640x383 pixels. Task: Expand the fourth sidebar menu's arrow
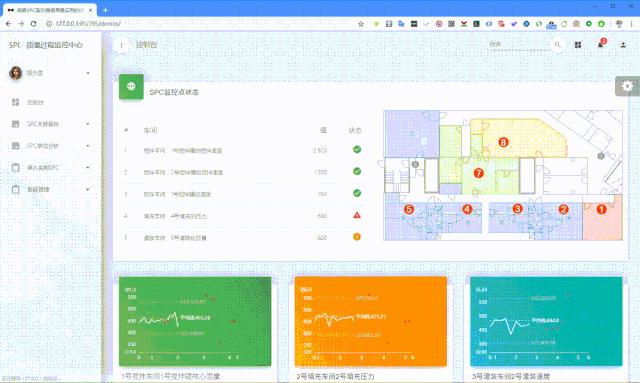click(x=88, y=167)
